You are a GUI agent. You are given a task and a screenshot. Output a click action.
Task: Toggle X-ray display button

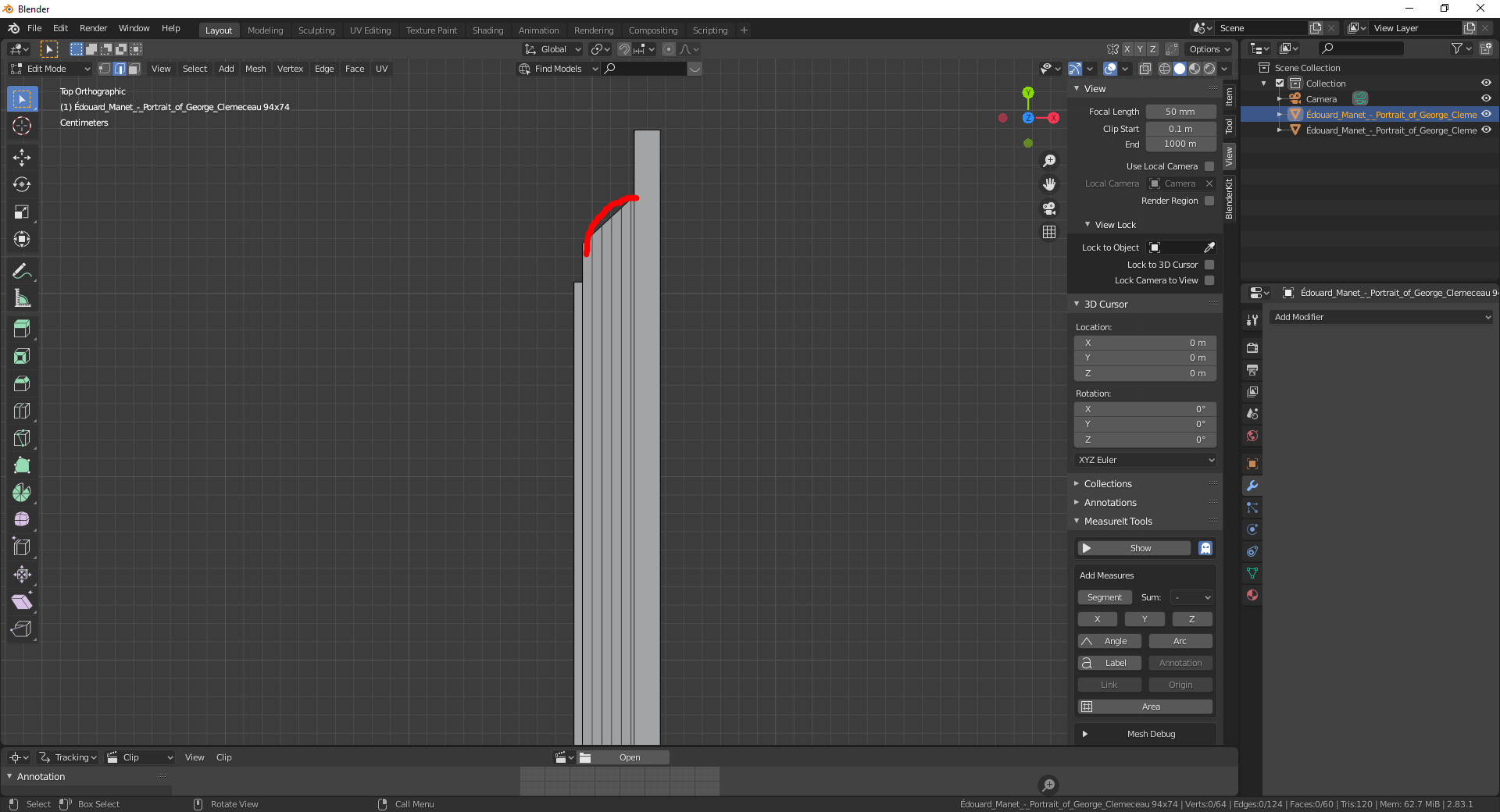click(1145, 69)
